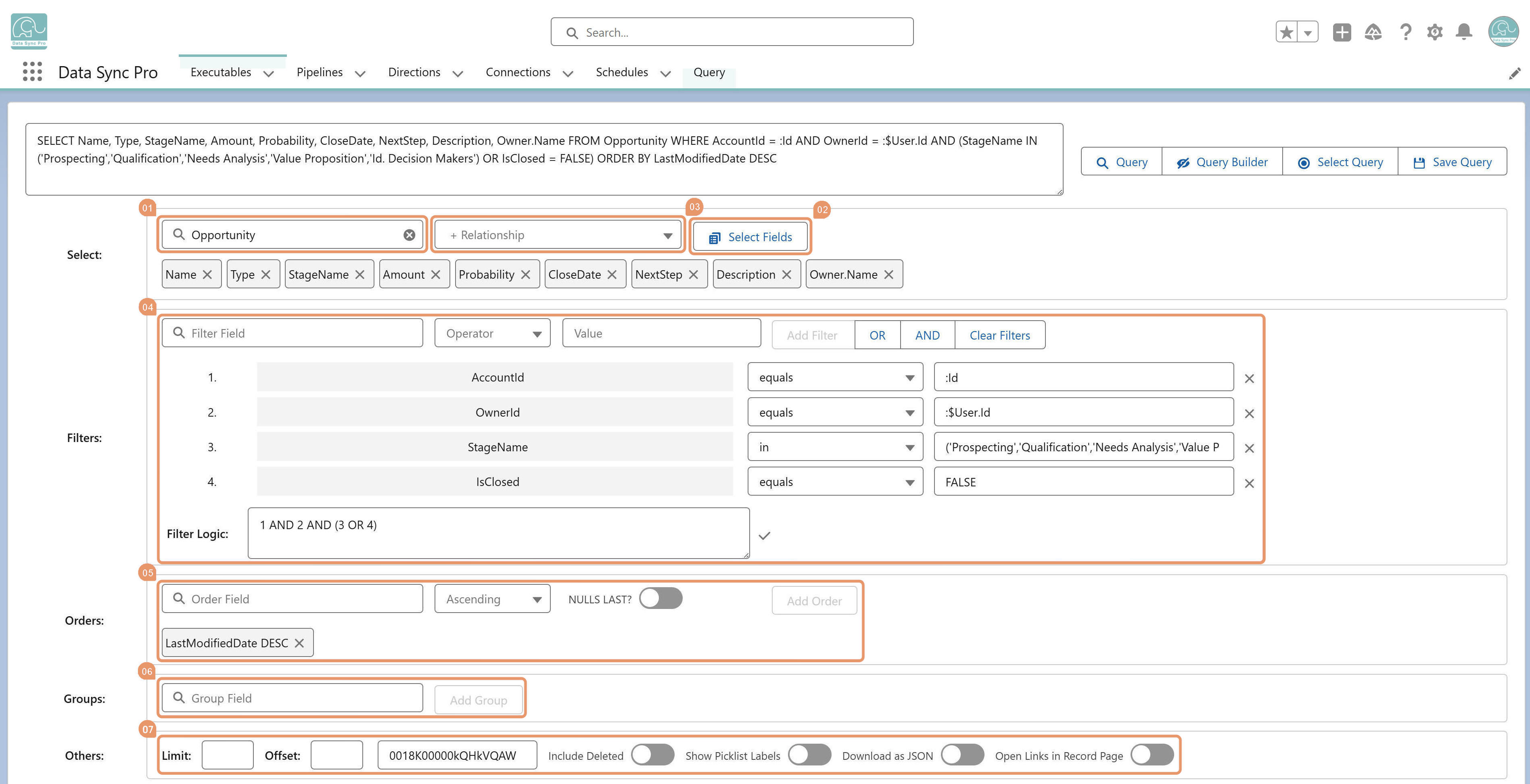This screenshot has width=1530, height=784.
Task: Delete the StageName filter row
Action: [x=1249, y=449]
